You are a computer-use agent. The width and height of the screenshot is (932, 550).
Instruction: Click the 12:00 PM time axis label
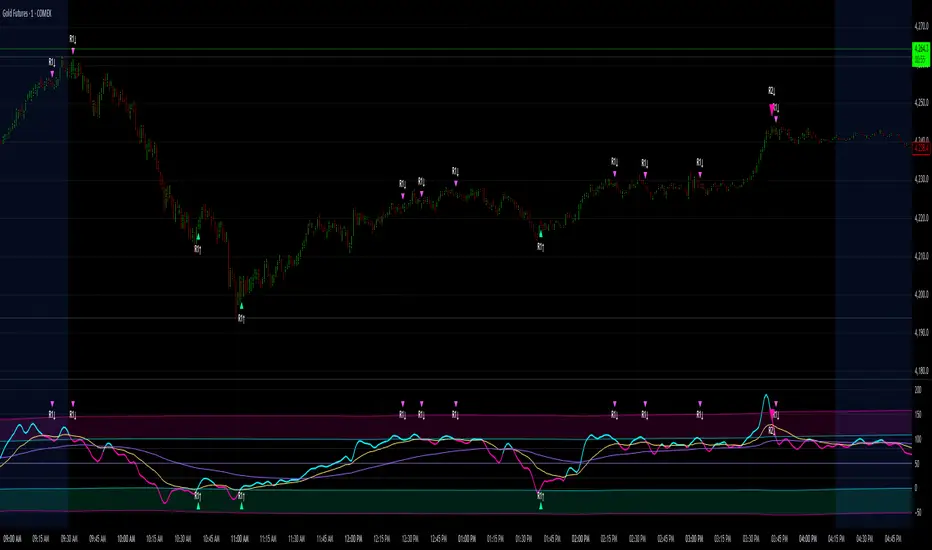(353, 539)
